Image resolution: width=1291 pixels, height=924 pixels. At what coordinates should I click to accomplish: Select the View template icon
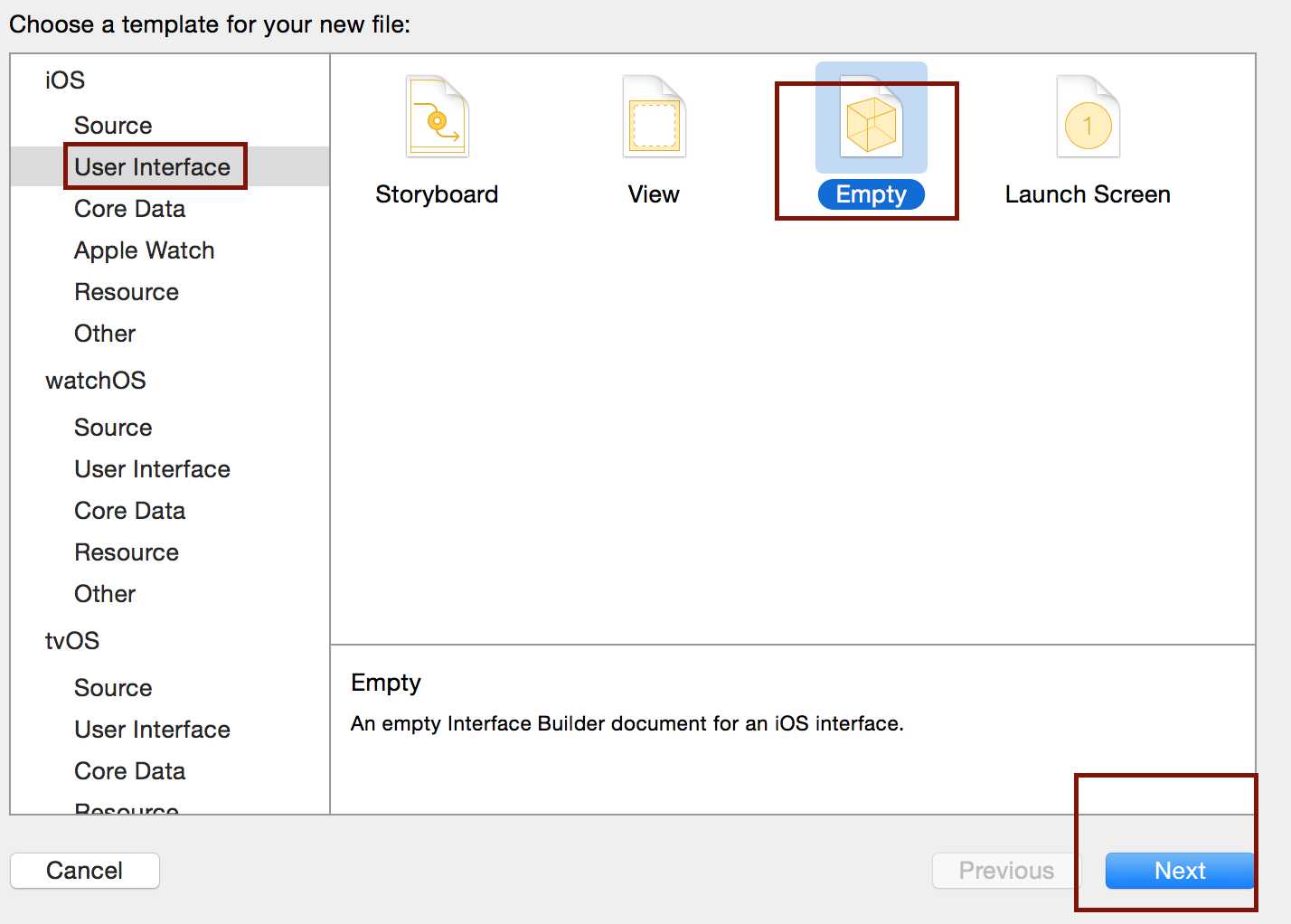click(655, 117)
